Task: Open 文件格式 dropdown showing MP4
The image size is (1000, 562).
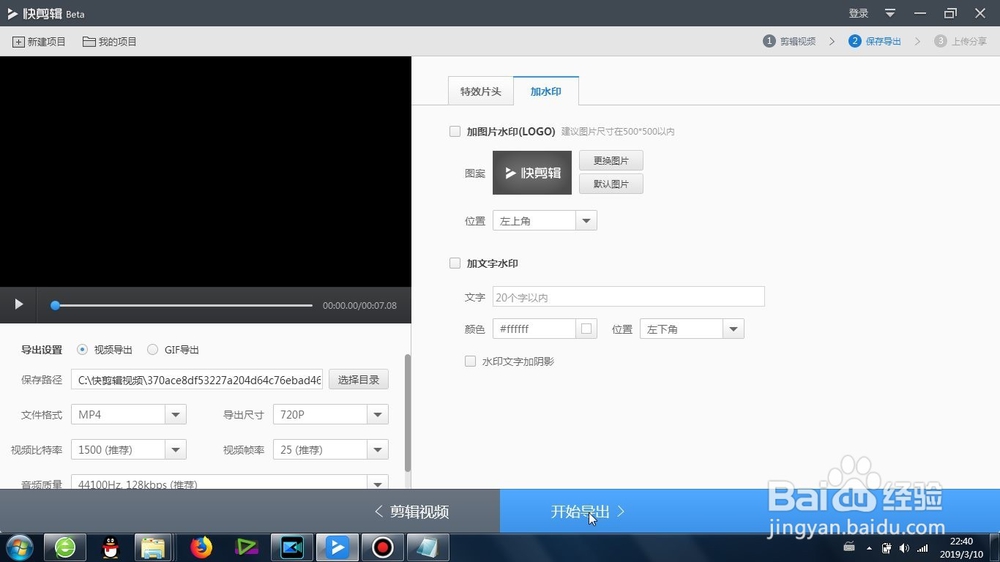Action: click(128, 415)
